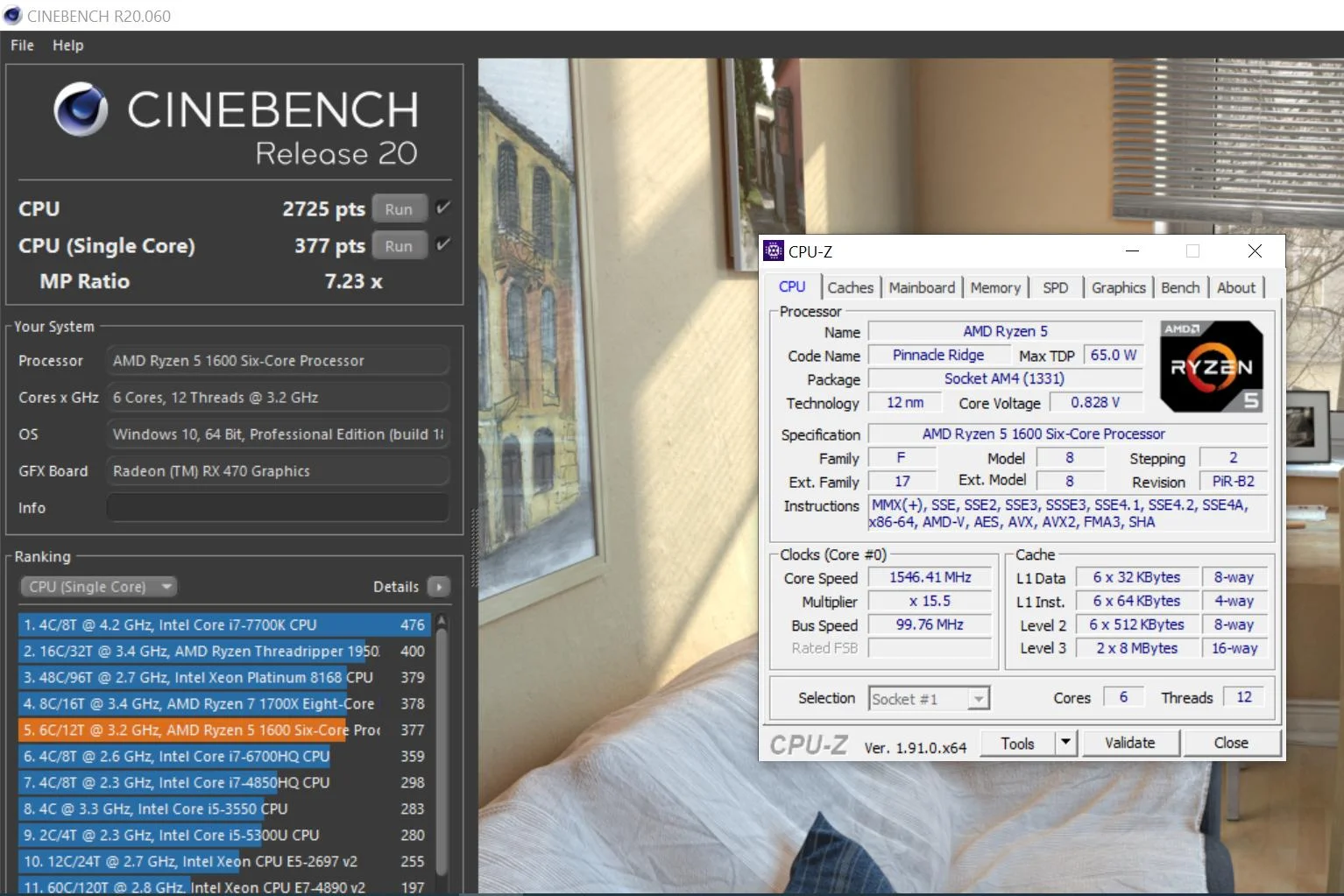Minimize the CPU-Z window

pyautogui.click(x=1132, y=250)
